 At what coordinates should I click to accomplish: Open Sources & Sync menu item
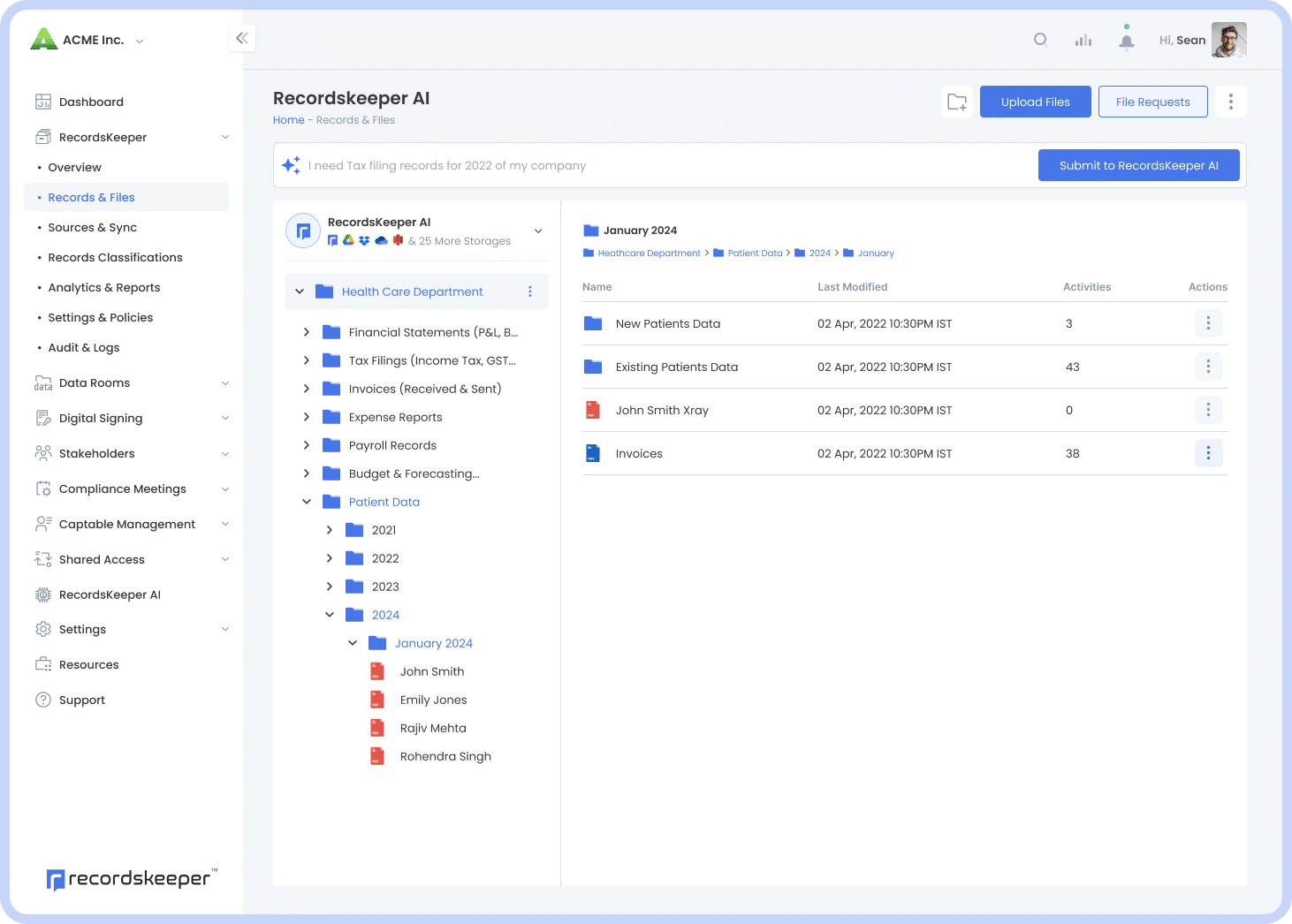pyautogui.click(x=93, y=227)
